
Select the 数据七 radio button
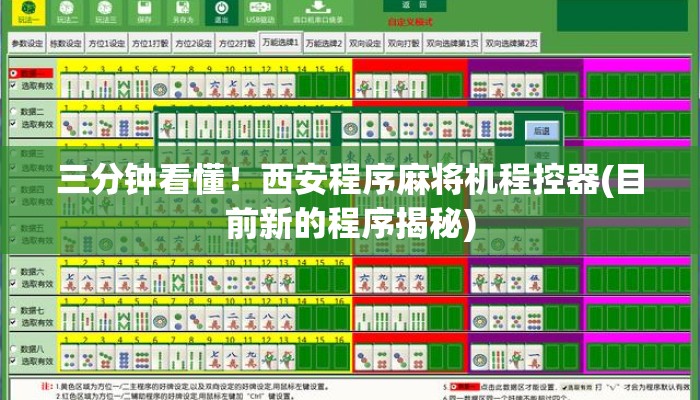14,310
